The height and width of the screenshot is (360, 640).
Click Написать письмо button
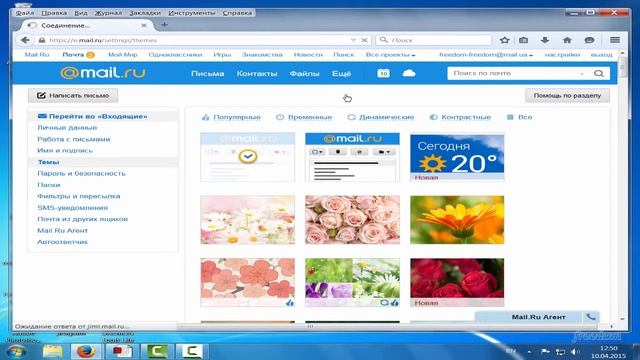point(73,96)
